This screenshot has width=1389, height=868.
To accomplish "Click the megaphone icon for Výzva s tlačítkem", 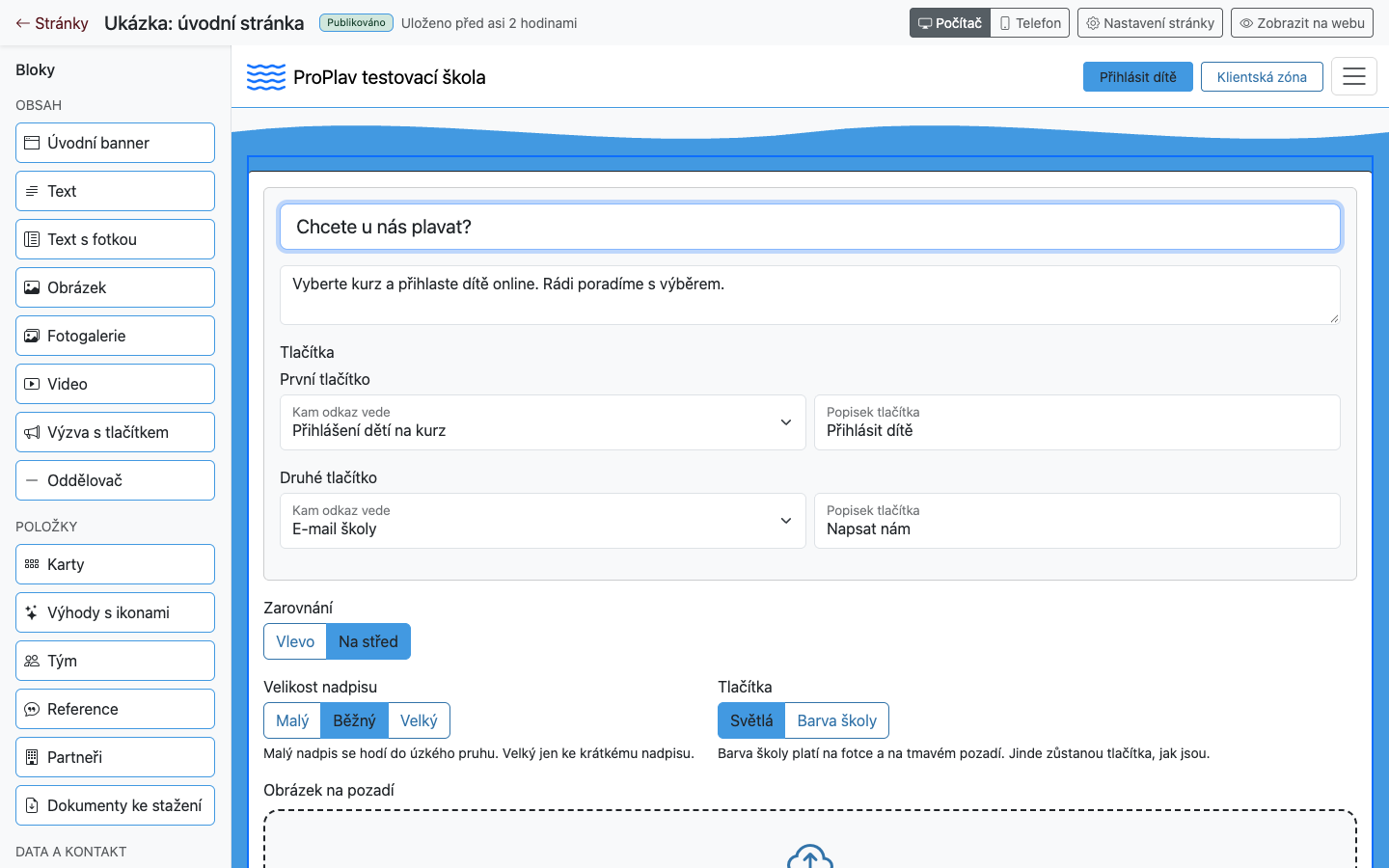I will click(32, 432).
